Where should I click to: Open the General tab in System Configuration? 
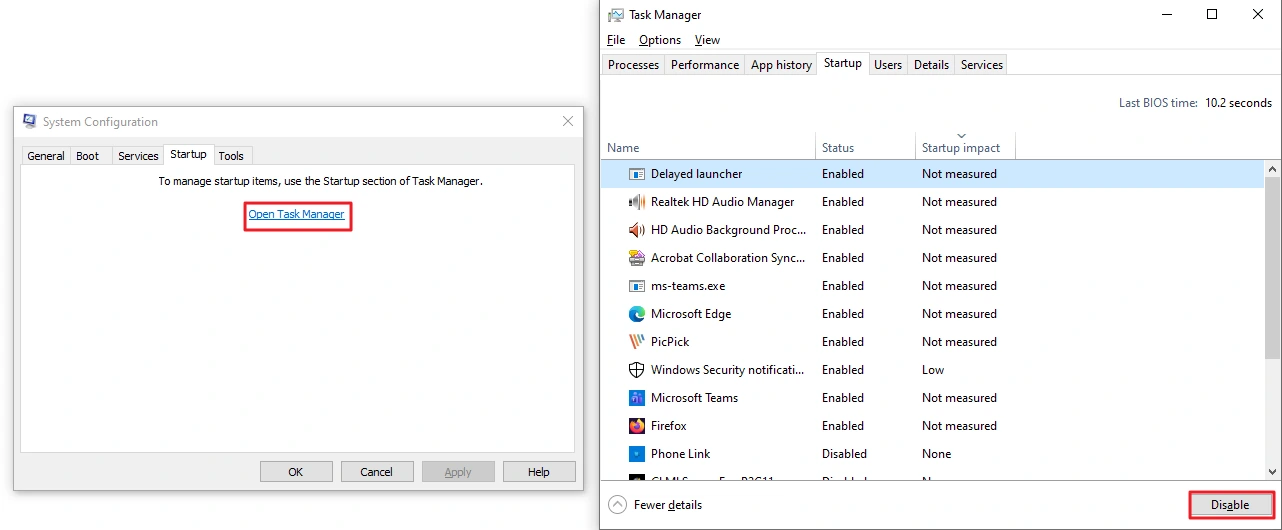point(46,156)
